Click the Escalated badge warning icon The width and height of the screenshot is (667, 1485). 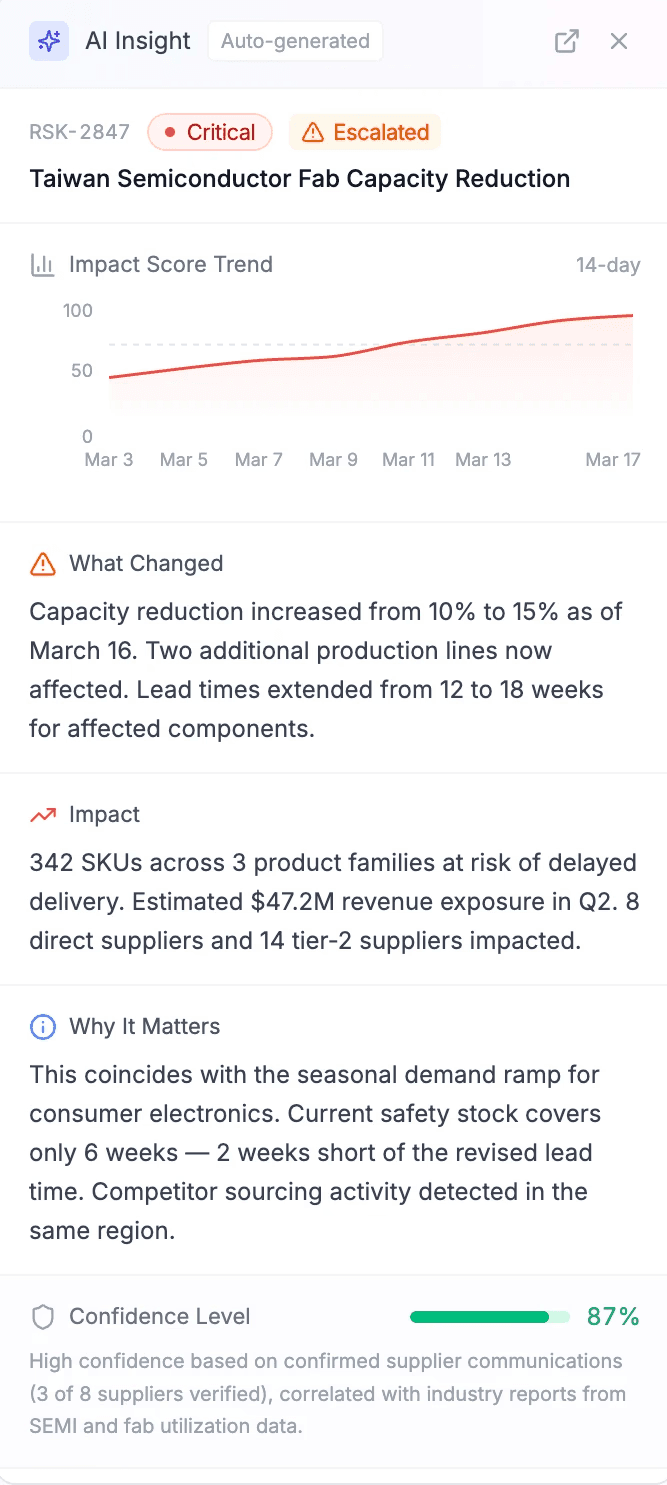click(313, 132)
